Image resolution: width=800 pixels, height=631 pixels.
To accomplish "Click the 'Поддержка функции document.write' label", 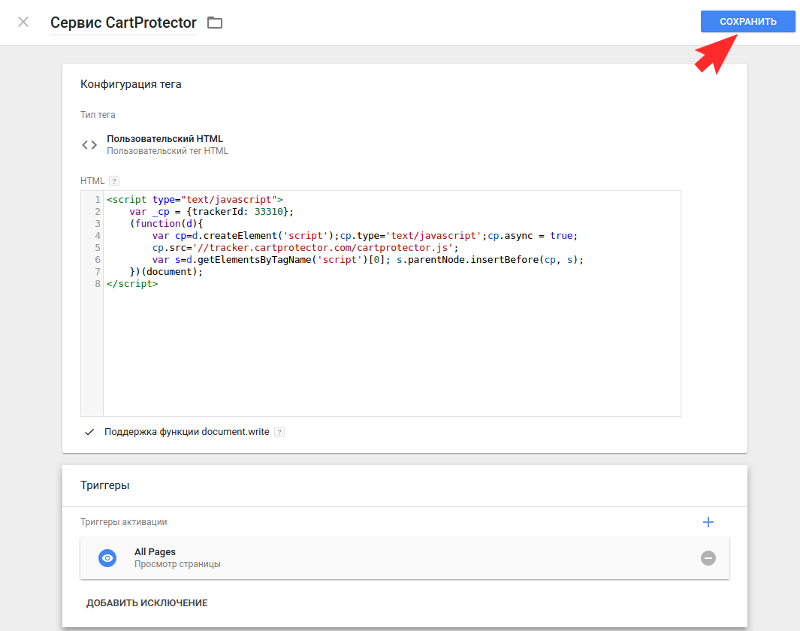I will click(187, 432).
